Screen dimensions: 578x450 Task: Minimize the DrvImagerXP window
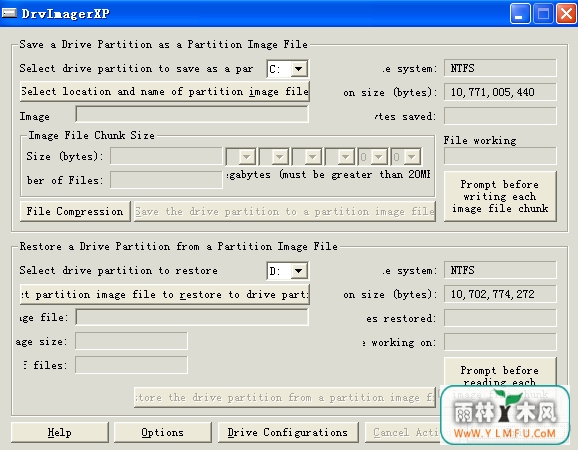(x=520, y=14)
